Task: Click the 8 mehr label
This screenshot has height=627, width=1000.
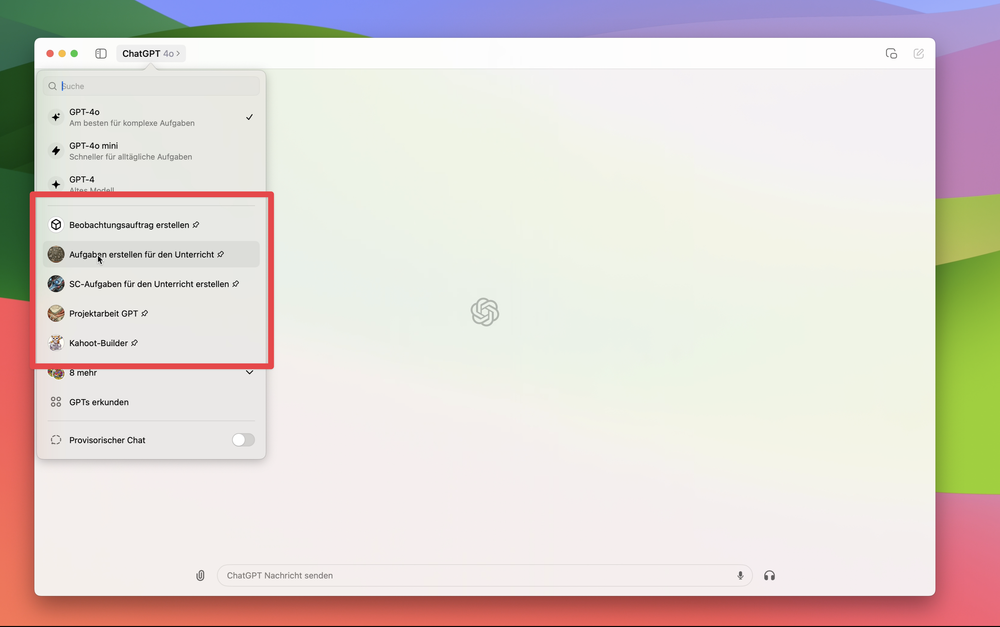Action: (x=83, y=373)
